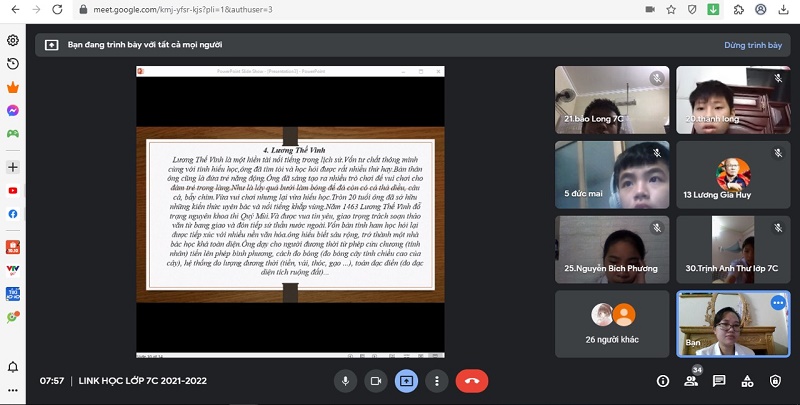Toggle the present screen button
Screen dimensions: 800x405
coord(406,381)
